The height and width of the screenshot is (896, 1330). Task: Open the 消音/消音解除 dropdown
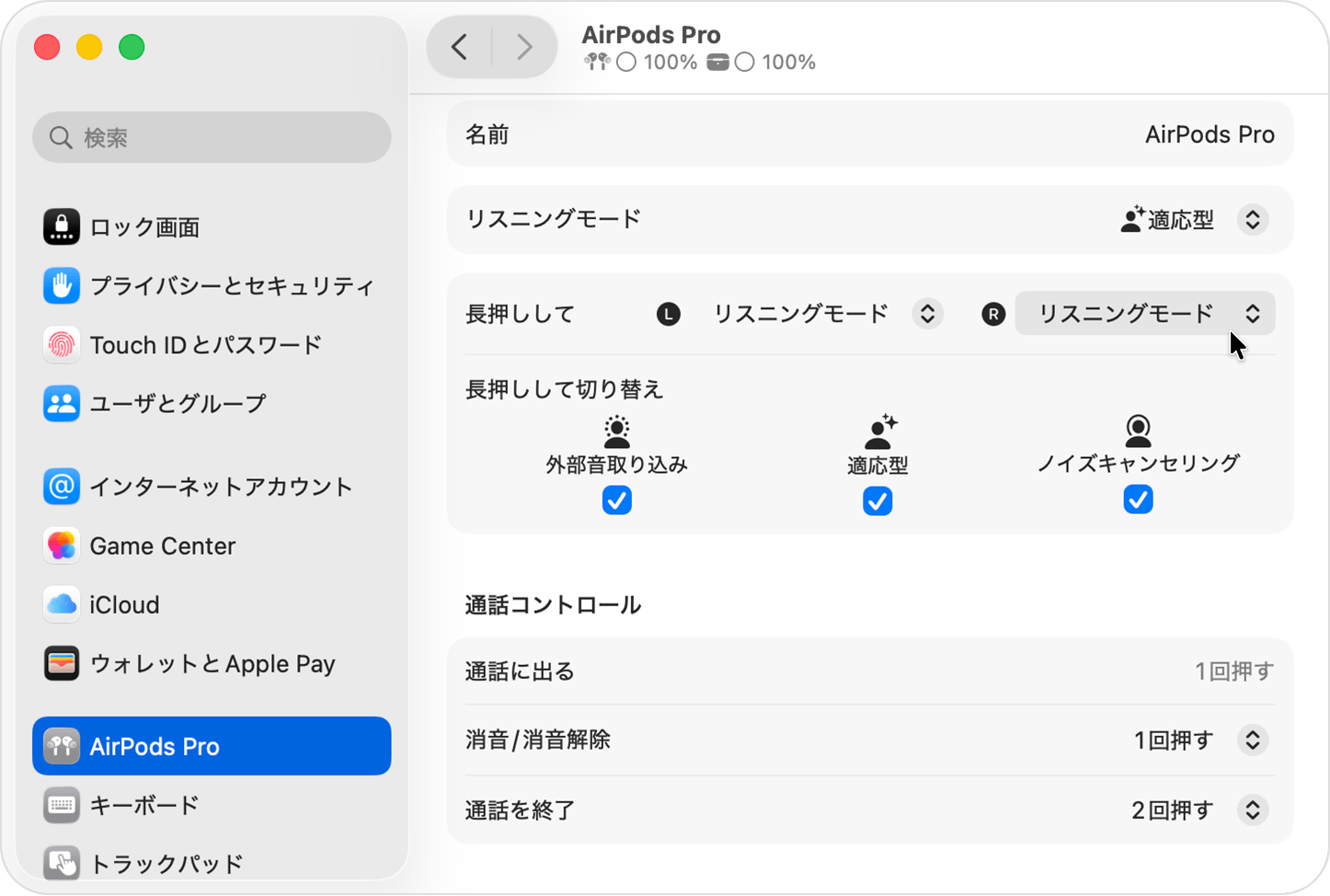(x=1252, y=740)
